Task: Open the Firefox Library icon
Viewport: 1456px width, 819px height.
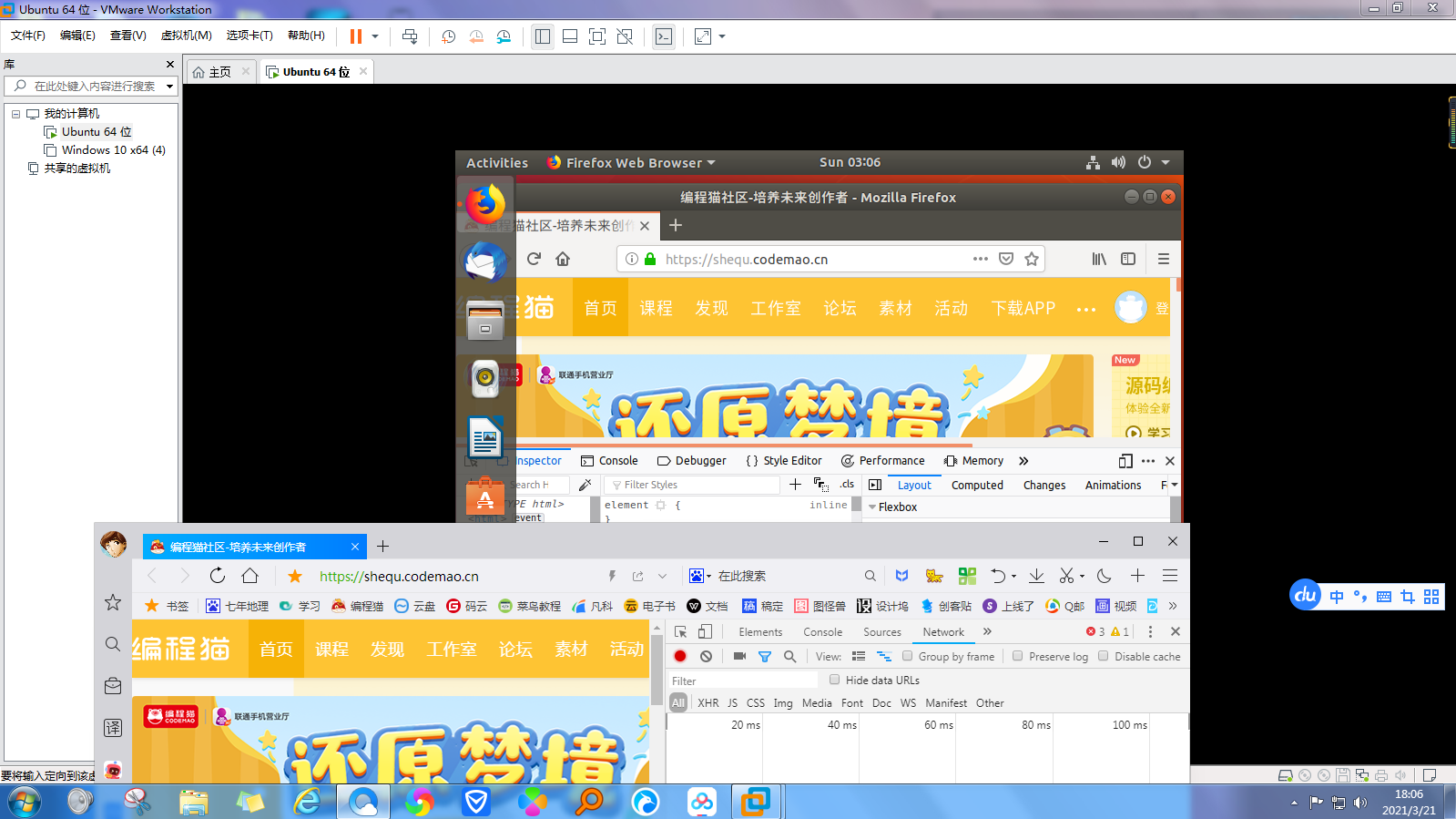Action: 1099,259
